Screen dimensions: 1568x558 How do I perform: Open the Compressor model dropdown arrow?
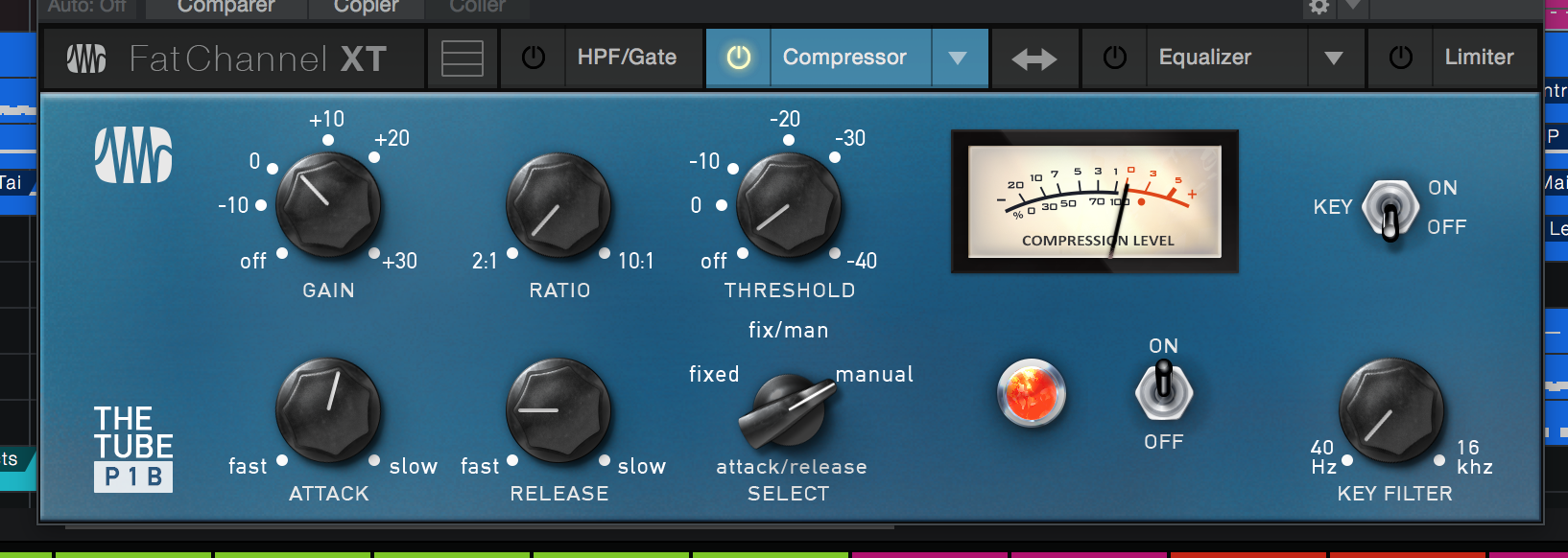(958, 58)
